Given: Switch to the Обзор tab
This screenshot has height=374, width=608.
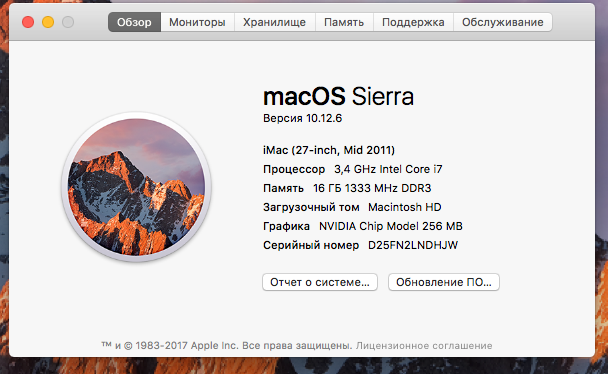Looking at the screenshot, I should 134,22.
